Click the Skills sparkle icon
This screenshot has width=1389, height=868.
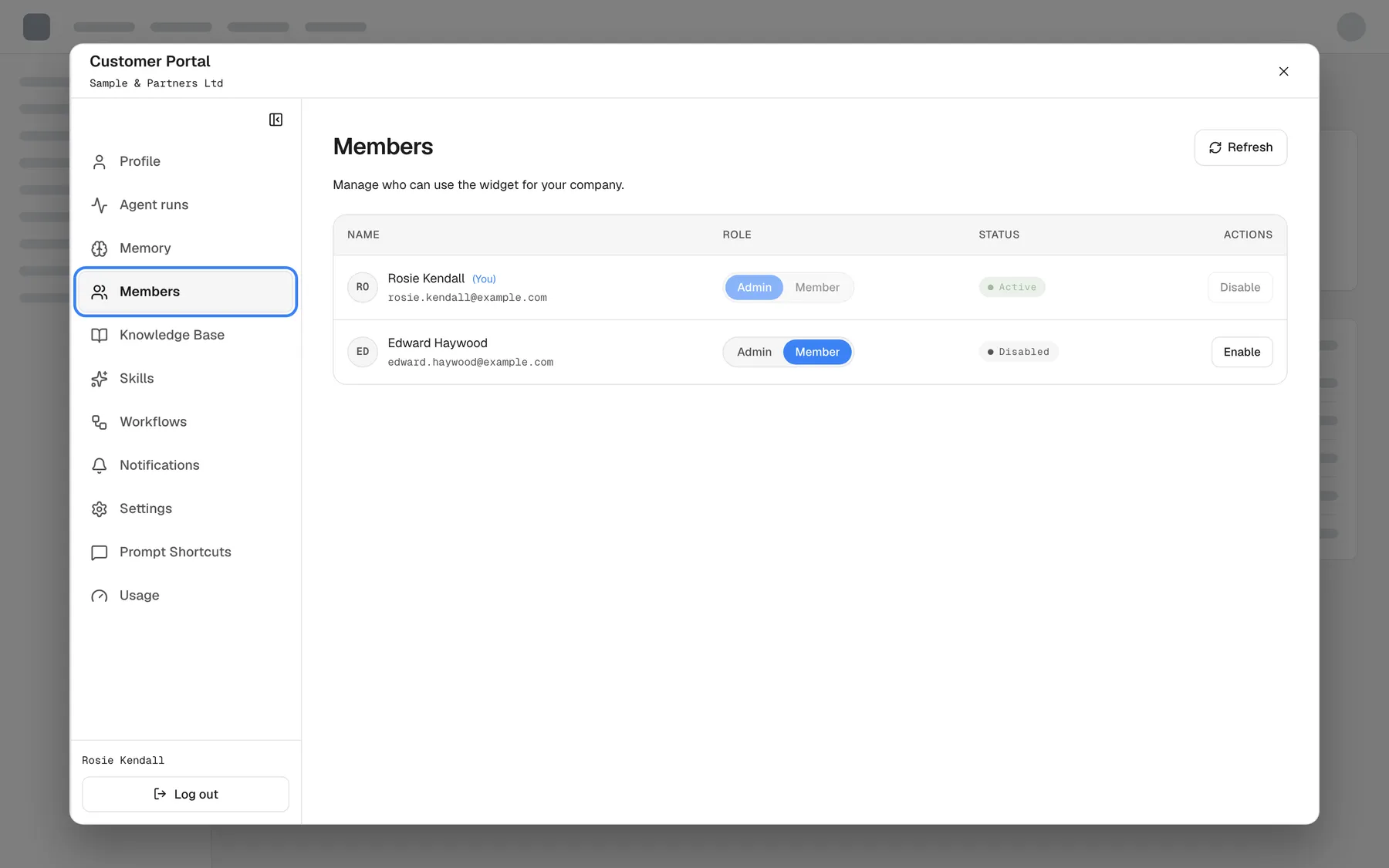[x=100, y=379]
